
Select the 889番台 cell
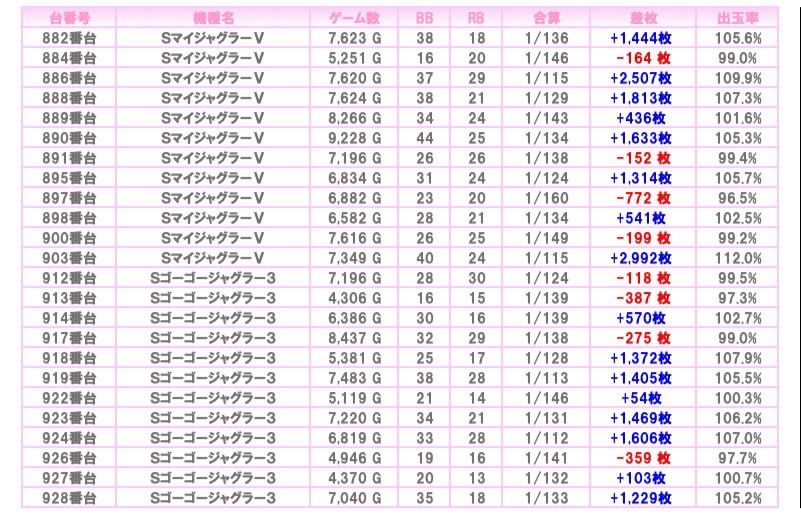pyautogui.click(x=69, y=118)
